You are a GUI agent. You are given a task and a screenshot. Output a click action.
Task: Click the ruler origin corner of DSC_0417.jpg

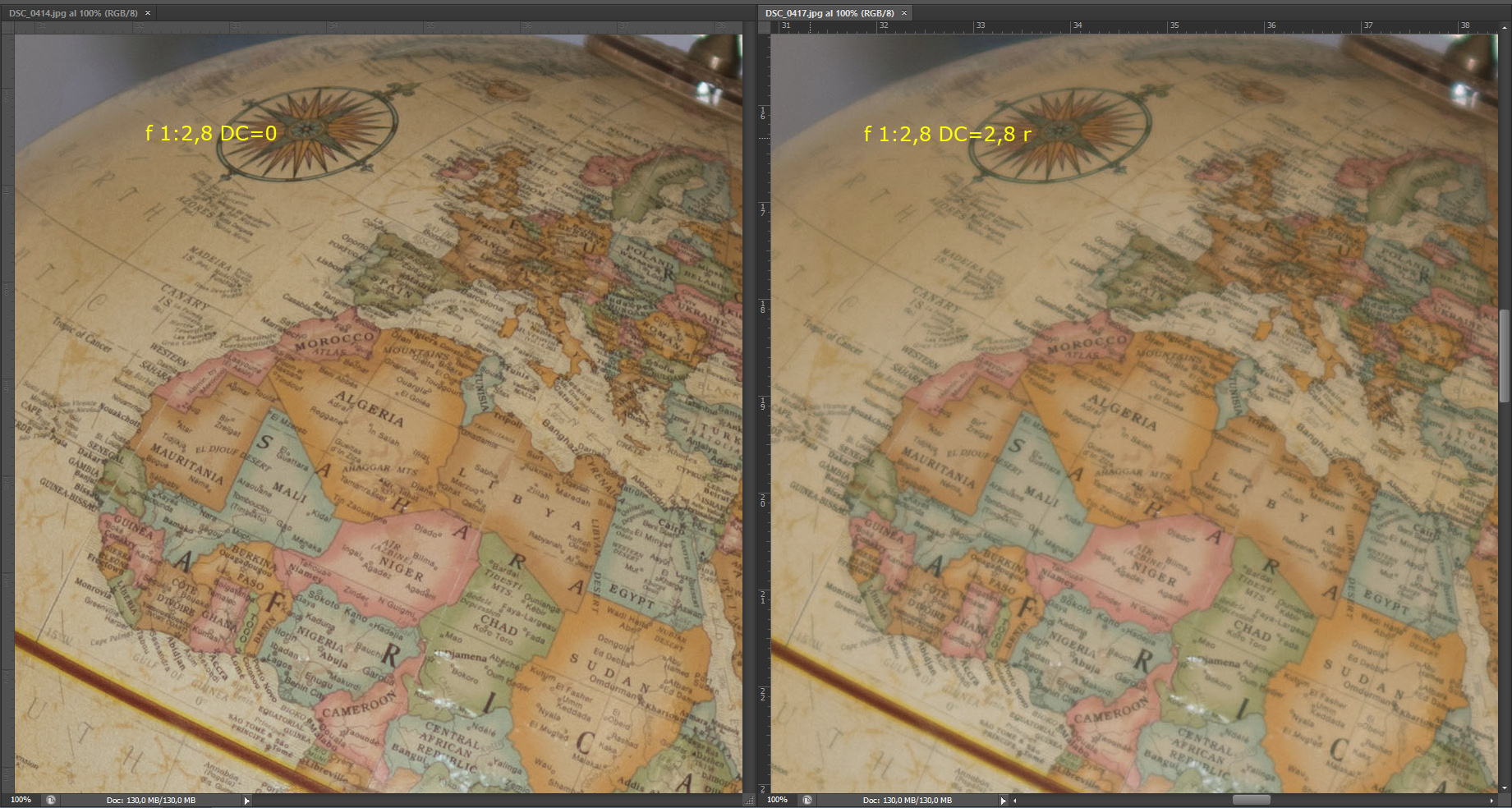[x=764, y=27]
